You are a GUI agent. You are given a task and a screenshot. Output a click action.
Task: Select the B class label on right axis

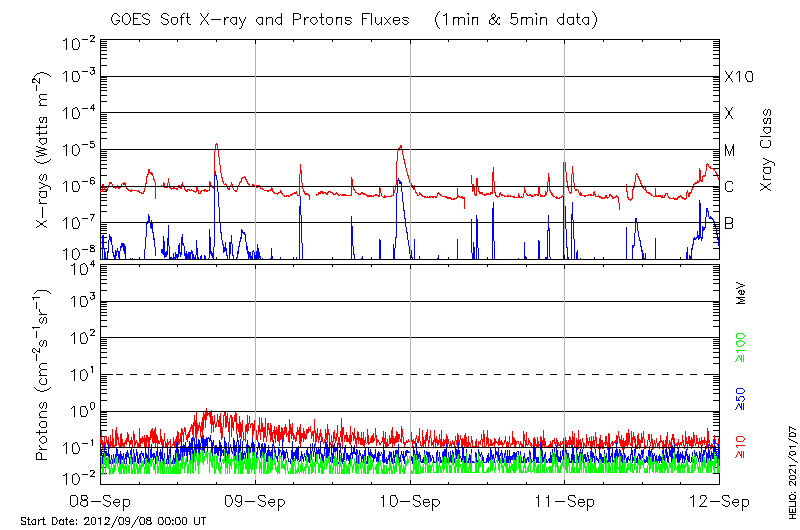pos(729,223)
